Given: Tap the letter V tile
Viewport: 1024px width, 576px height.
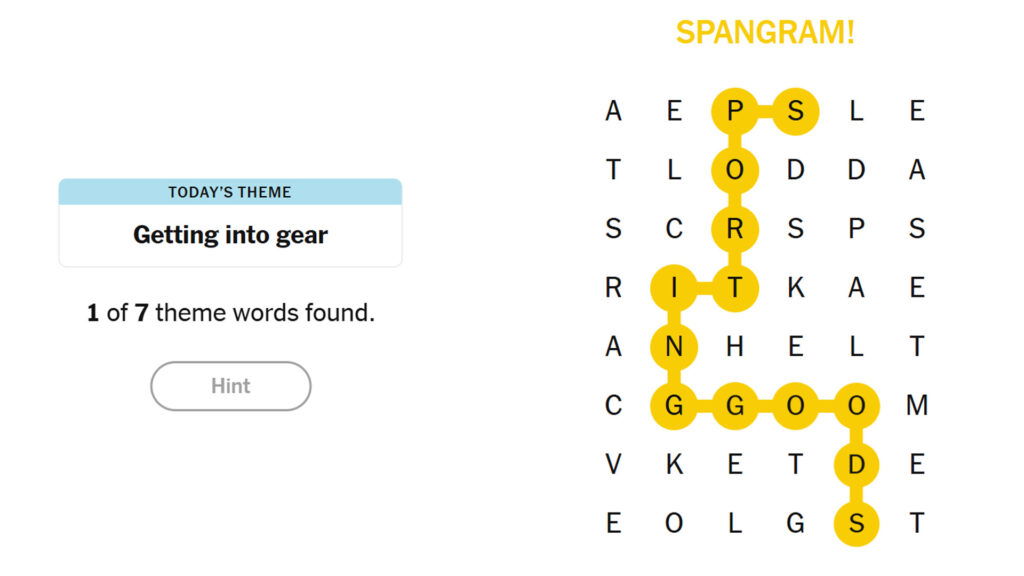Looking at the screenshot, I should [613, 464].
